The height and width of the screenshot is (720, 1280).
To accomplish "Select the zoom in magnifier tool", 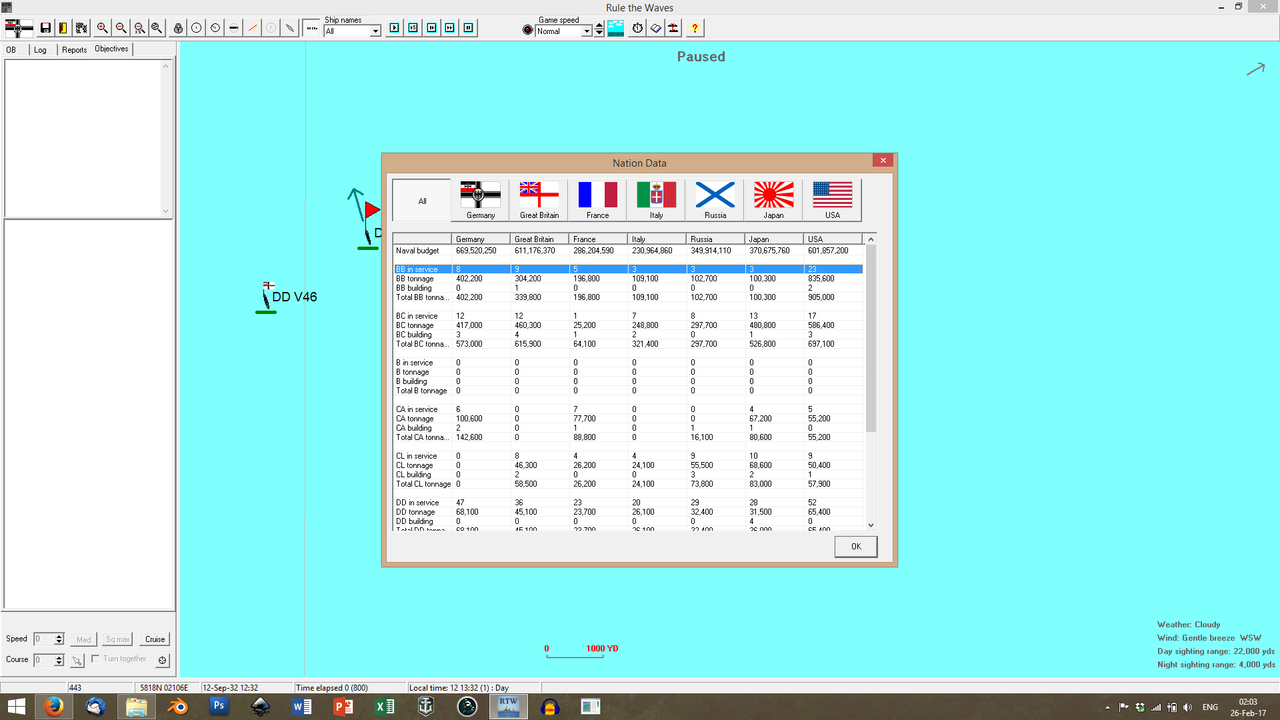I will 101,28.
